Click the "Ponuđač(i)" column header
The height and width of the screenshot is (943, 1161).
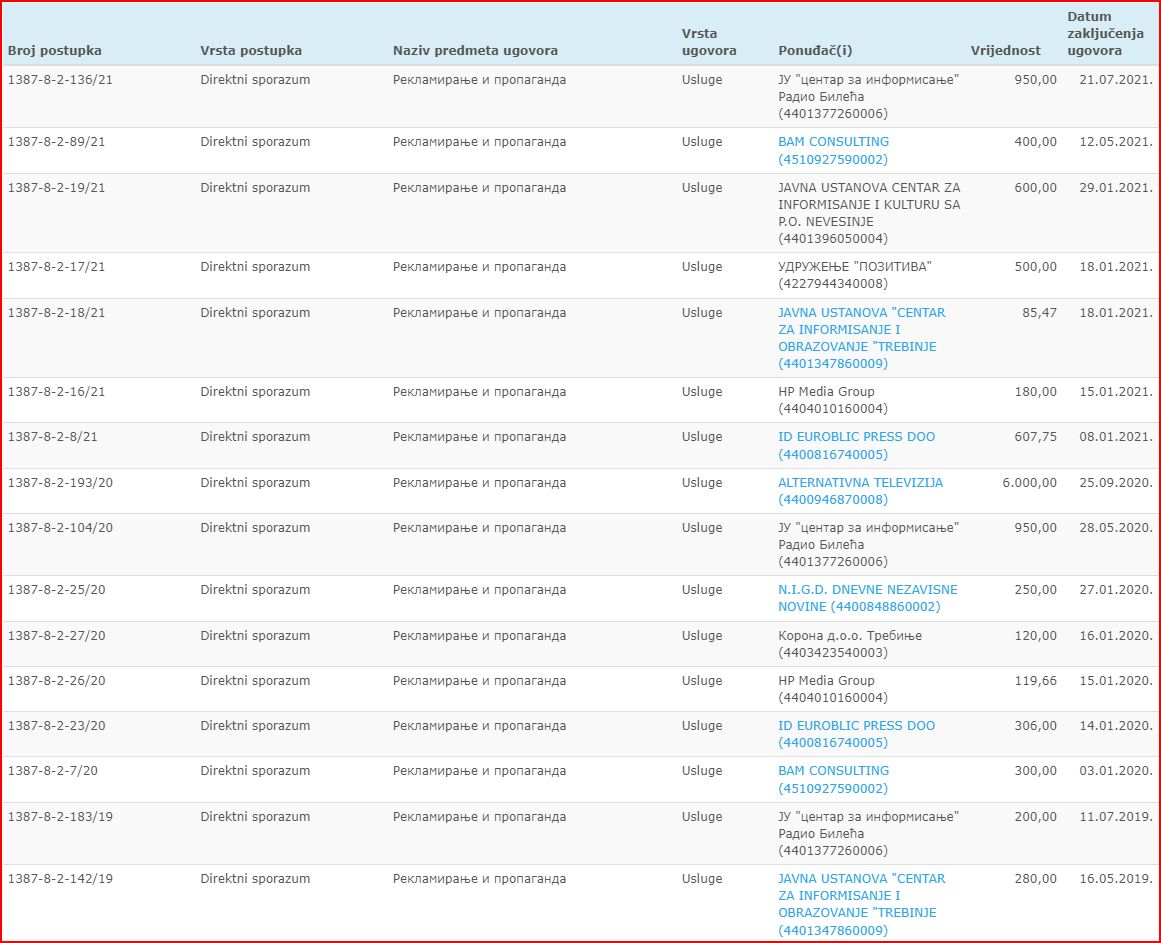click(815, 50)
